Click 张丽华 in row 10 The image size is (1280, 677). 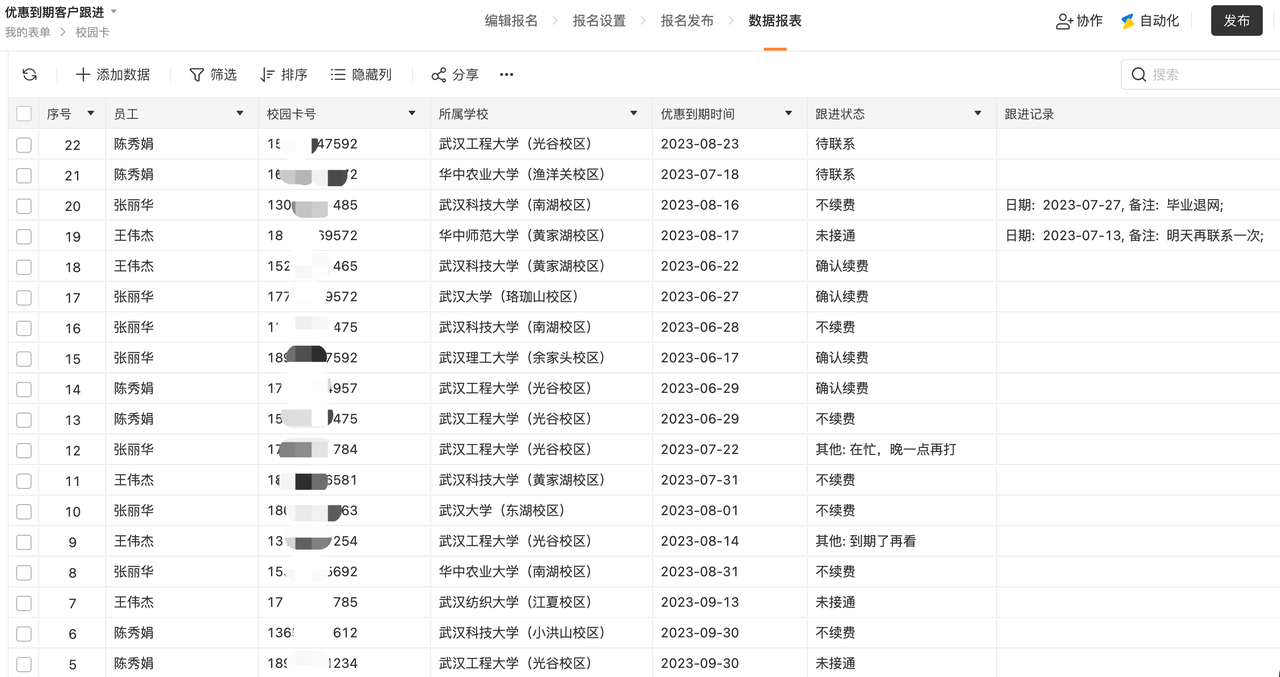(x=134, y=510)
